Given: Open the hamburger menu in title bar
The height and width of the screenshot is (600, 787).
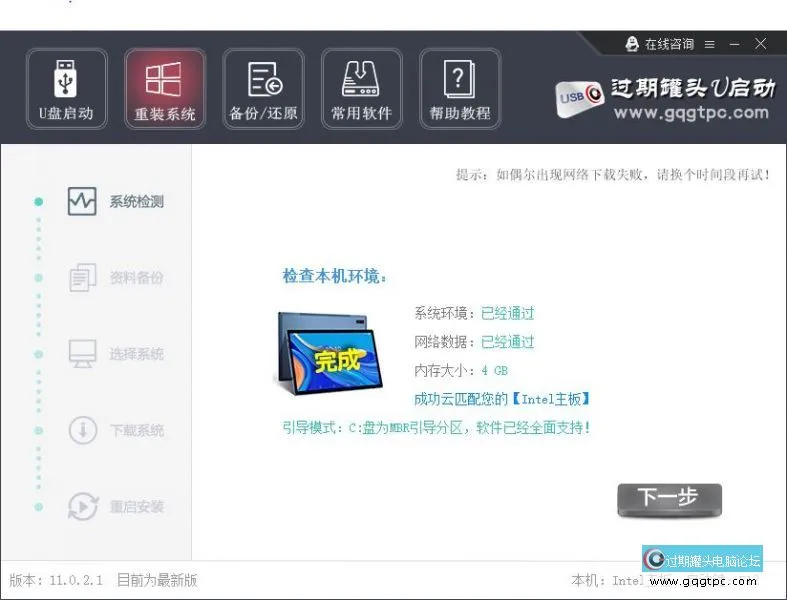Looking at the screenshot, I should click(x=710, y=44).
